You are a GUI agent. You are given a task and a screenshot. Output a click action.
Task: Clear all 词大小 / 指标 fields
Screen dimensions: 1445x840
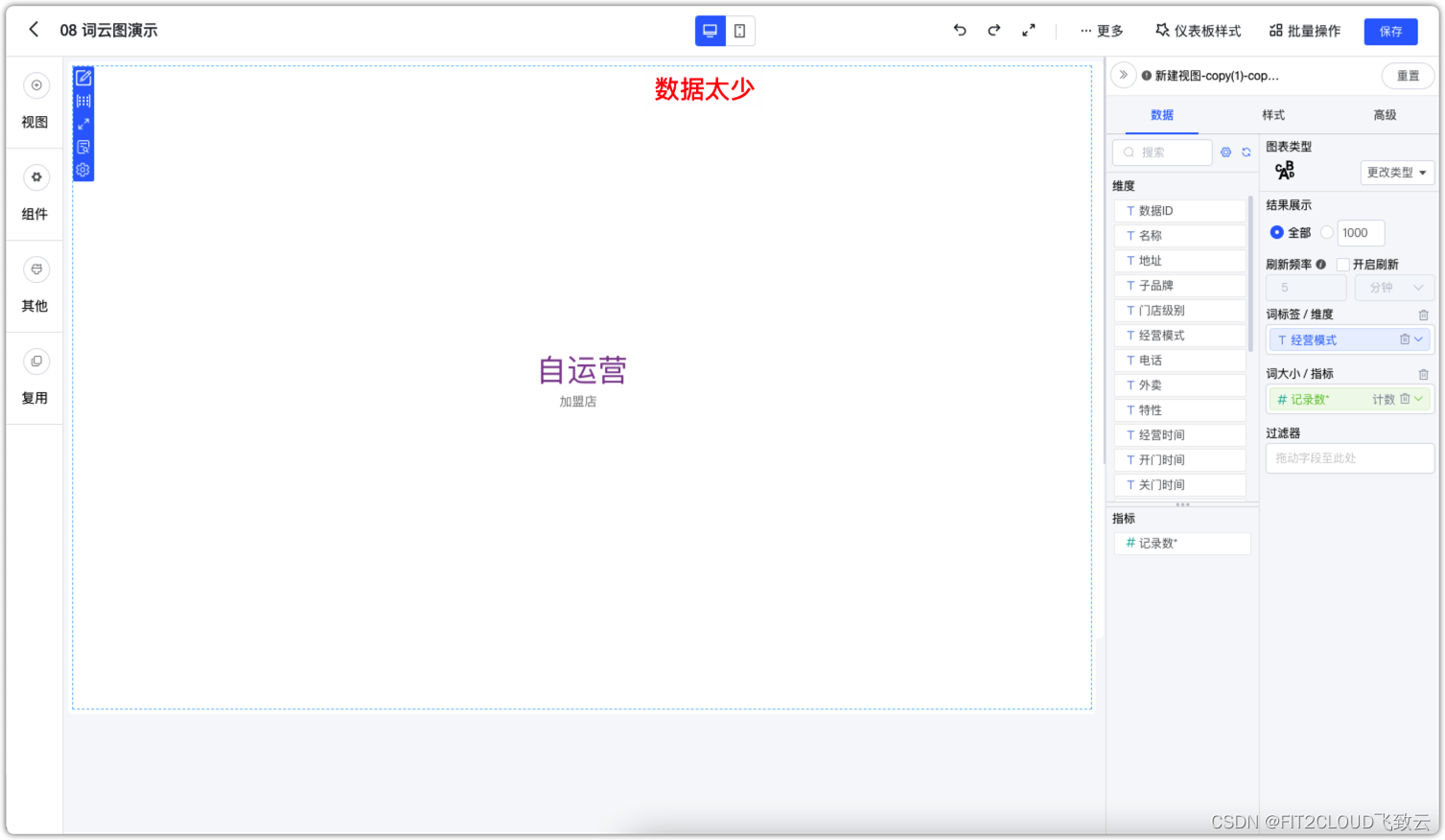point(1424,375)
